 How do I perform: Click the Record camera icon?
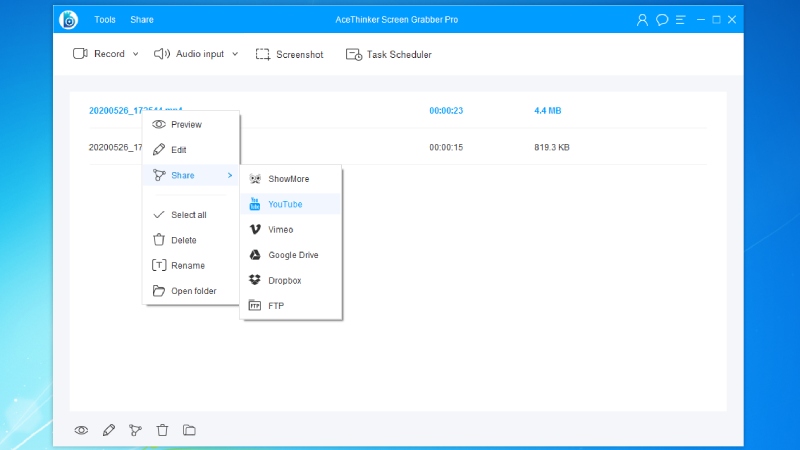(80, 54)
